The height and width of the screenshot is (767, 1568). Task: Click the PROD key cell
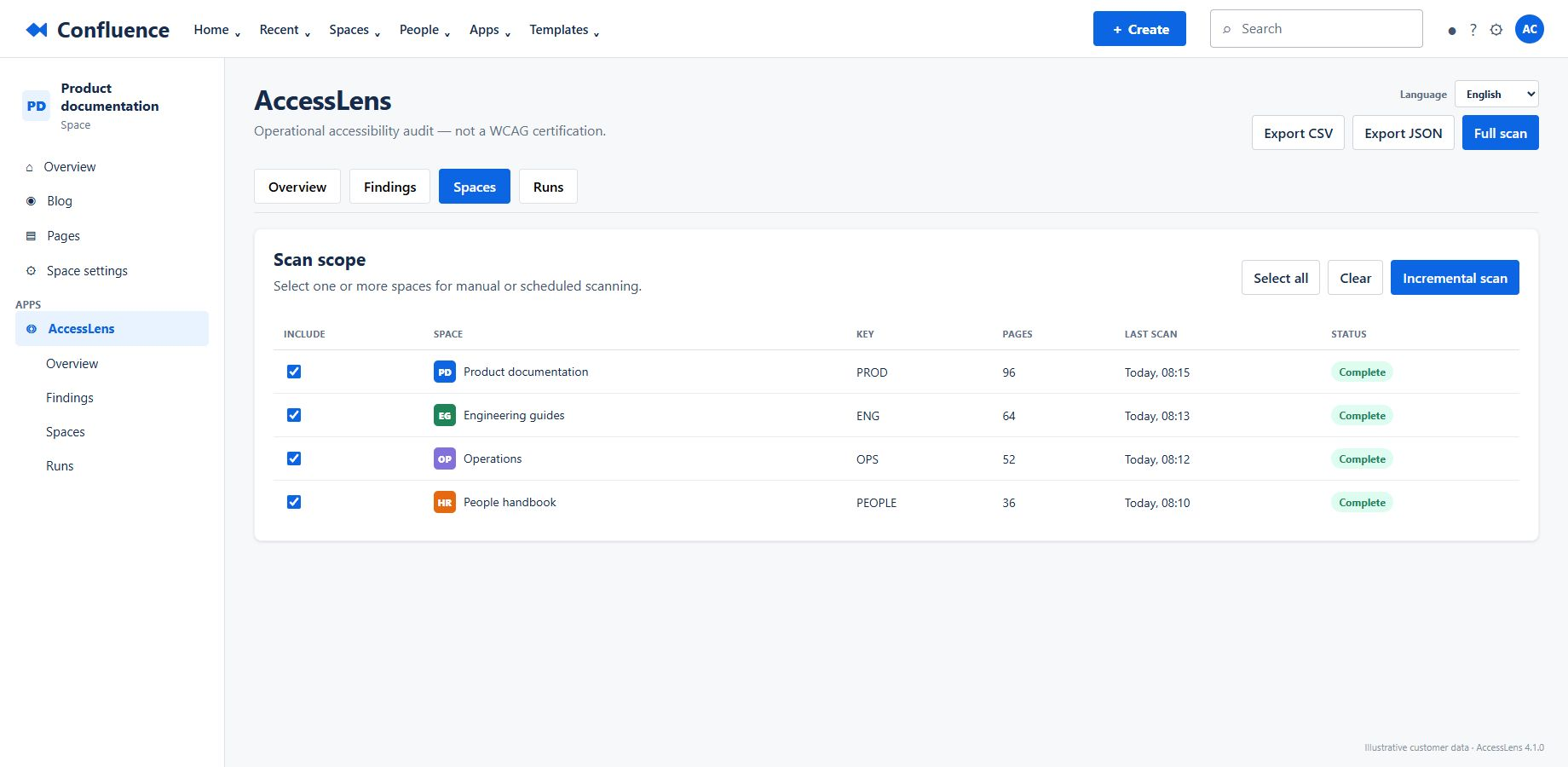pos(872,372)
